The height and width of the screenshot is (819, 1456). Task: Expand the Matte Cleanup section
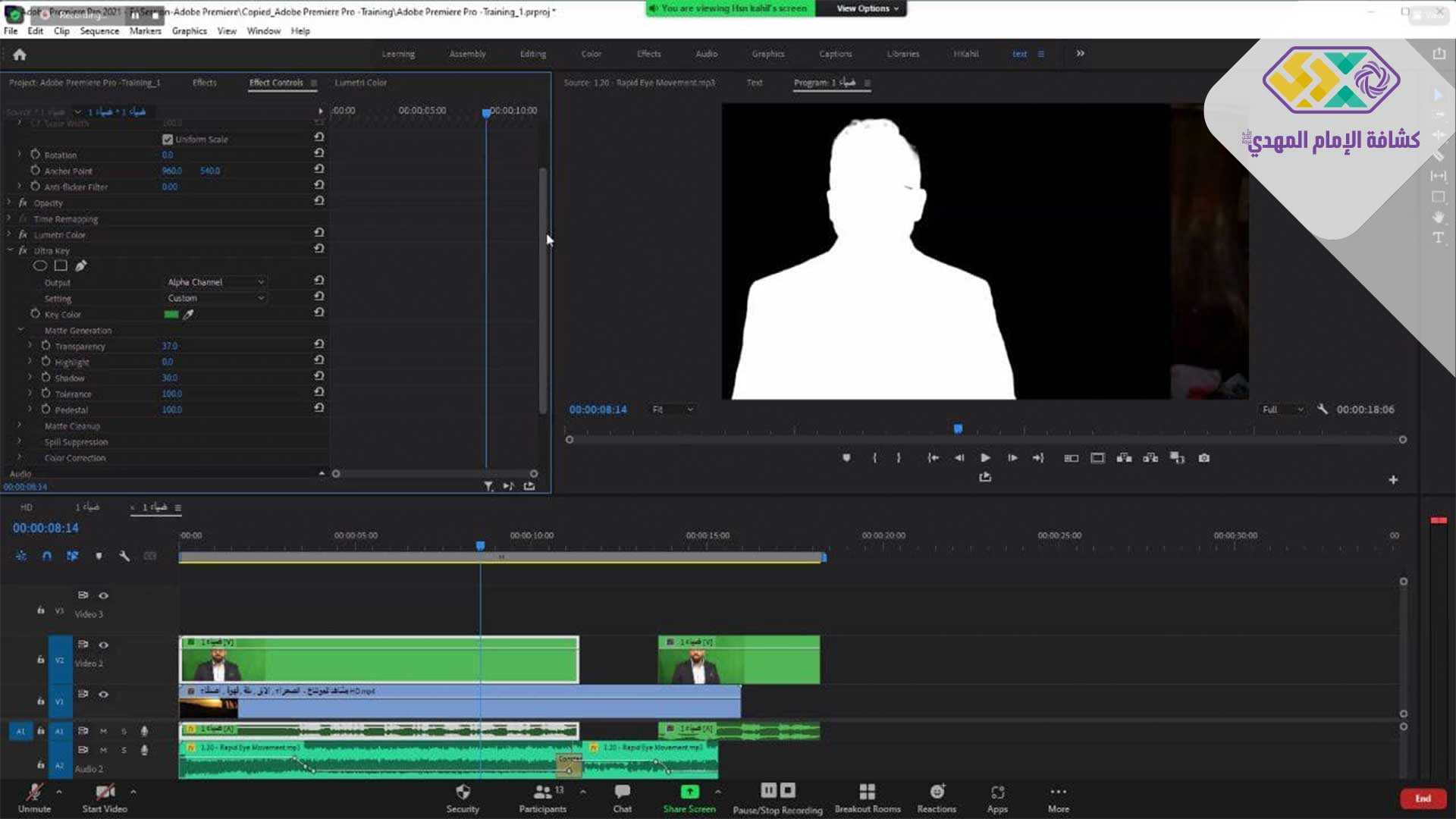(x=20, y=425)
